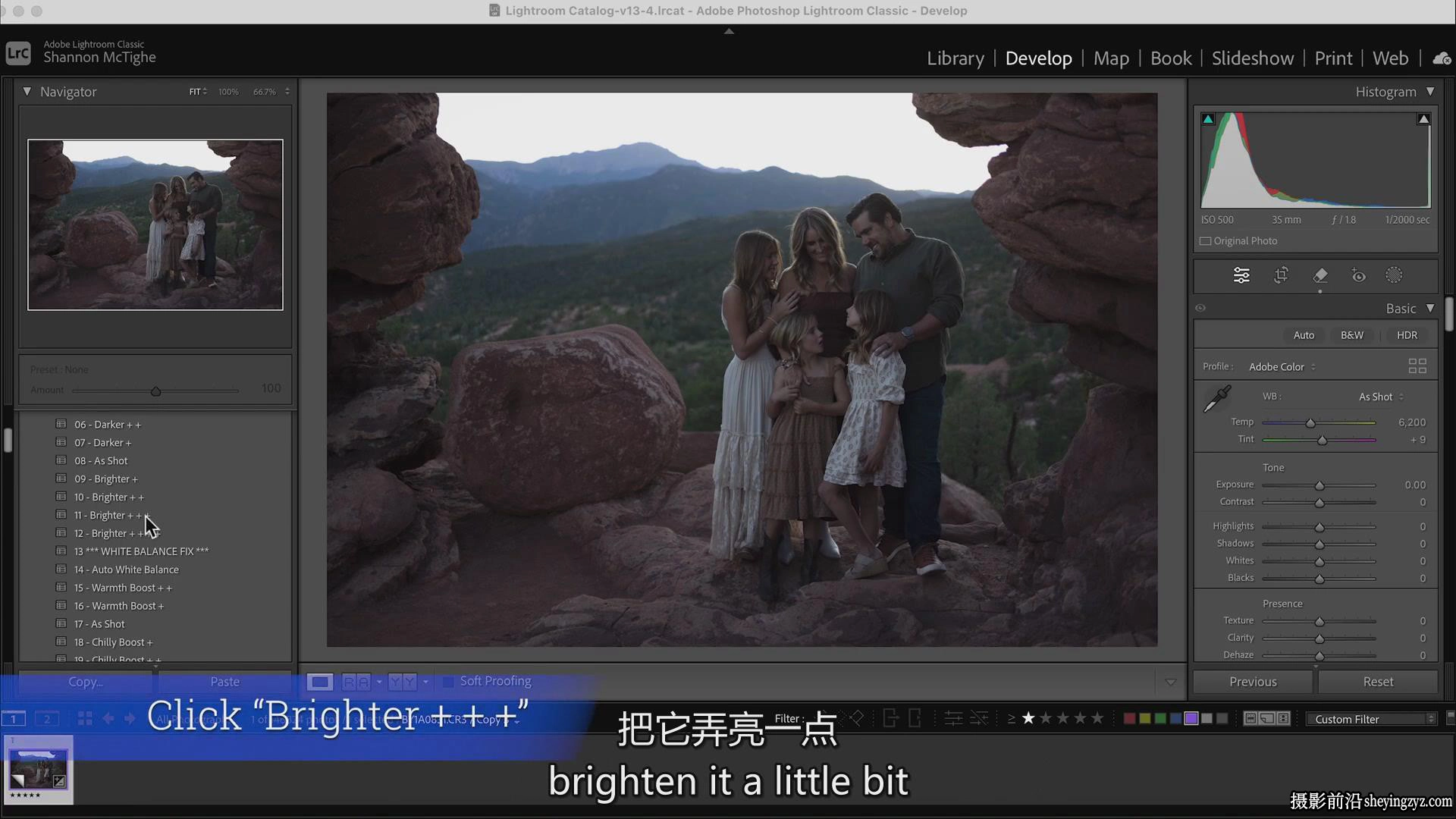Open the WB As Shot dropdown
Screen dimensions: 1456x819
[x=1381, y=397]
